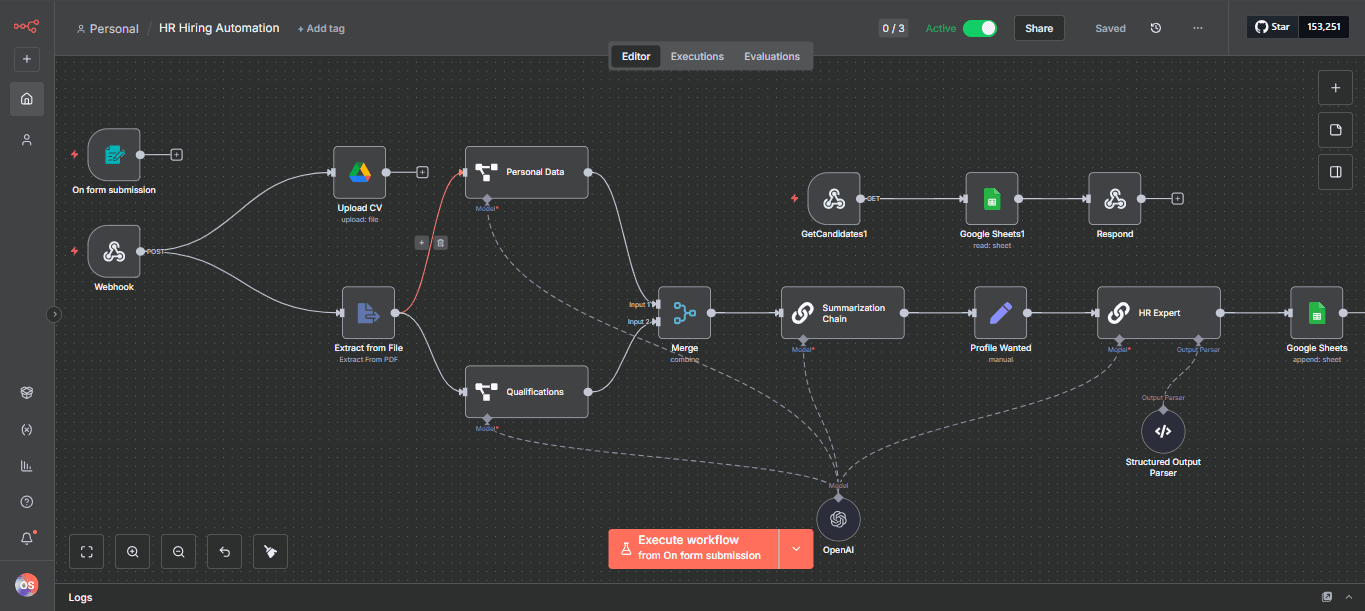Toggle the workflow Active switch off
1365x611 pixels.
979,28
